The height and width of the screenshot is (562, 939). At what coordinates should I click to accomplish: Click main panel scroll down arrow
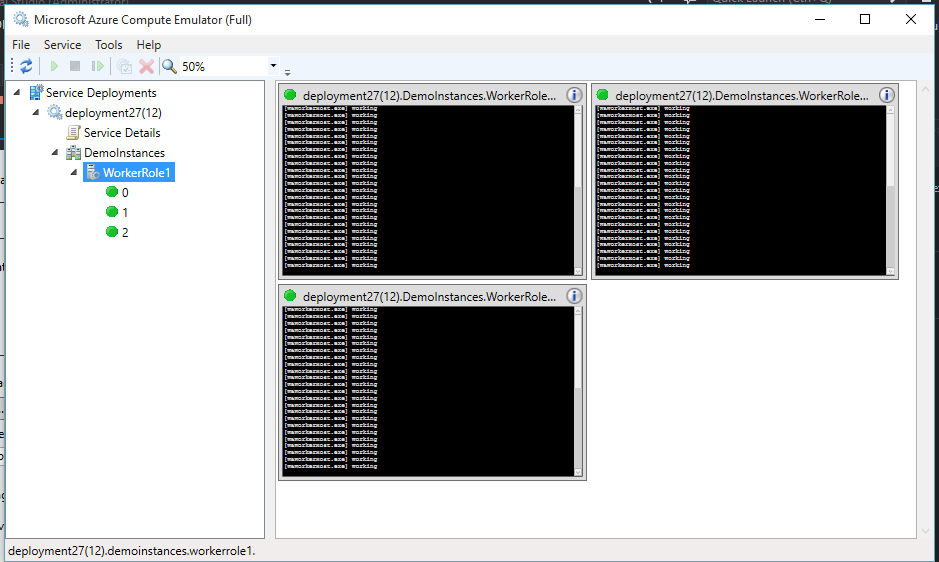click(925, 531)
